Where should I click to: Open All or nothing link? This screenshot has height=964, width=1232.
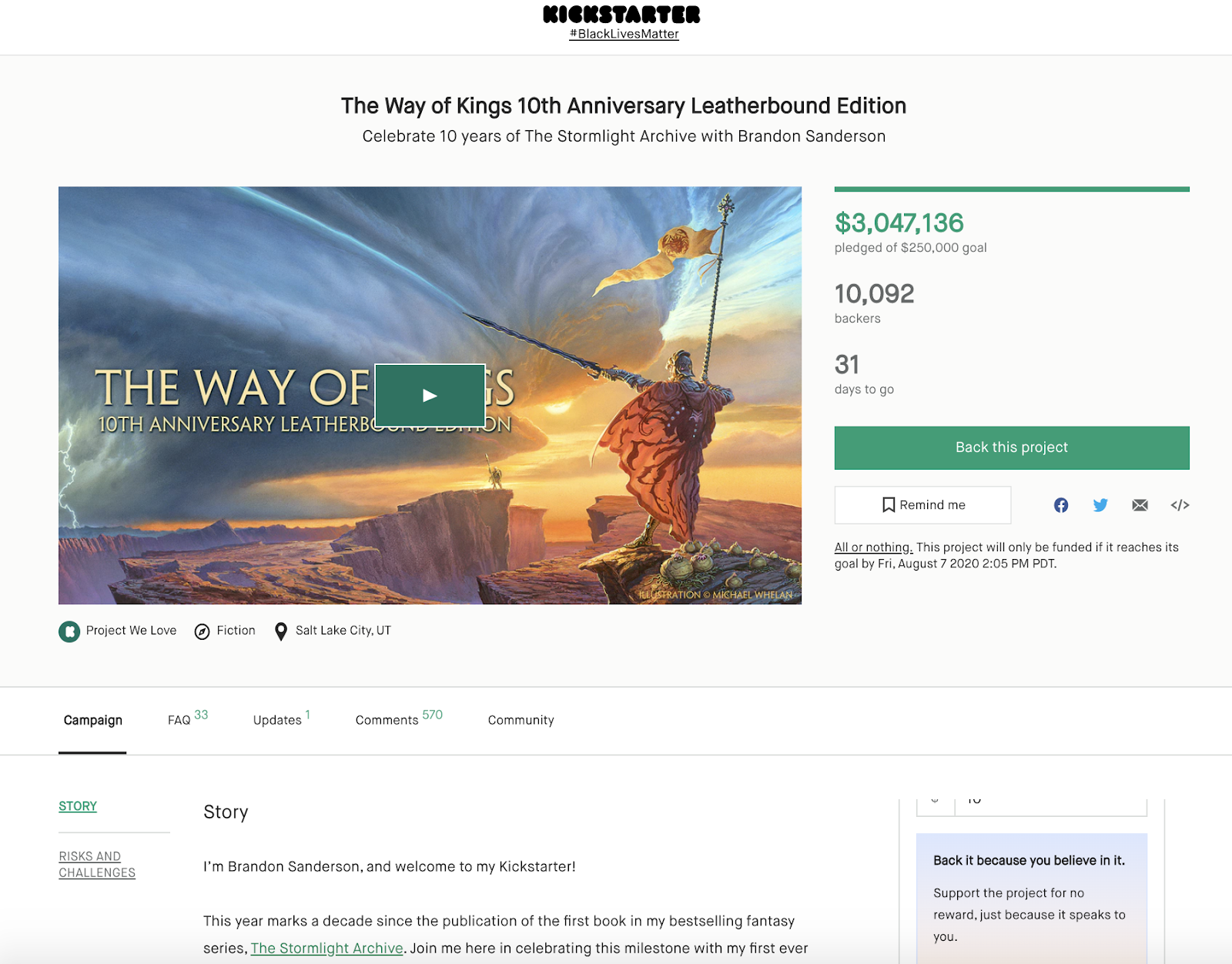click(873, 547)
